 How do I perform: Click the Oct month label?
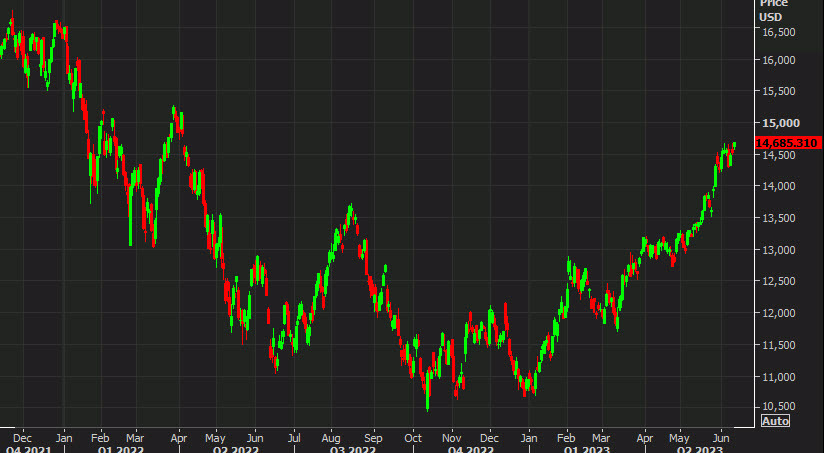pos(413,438)
